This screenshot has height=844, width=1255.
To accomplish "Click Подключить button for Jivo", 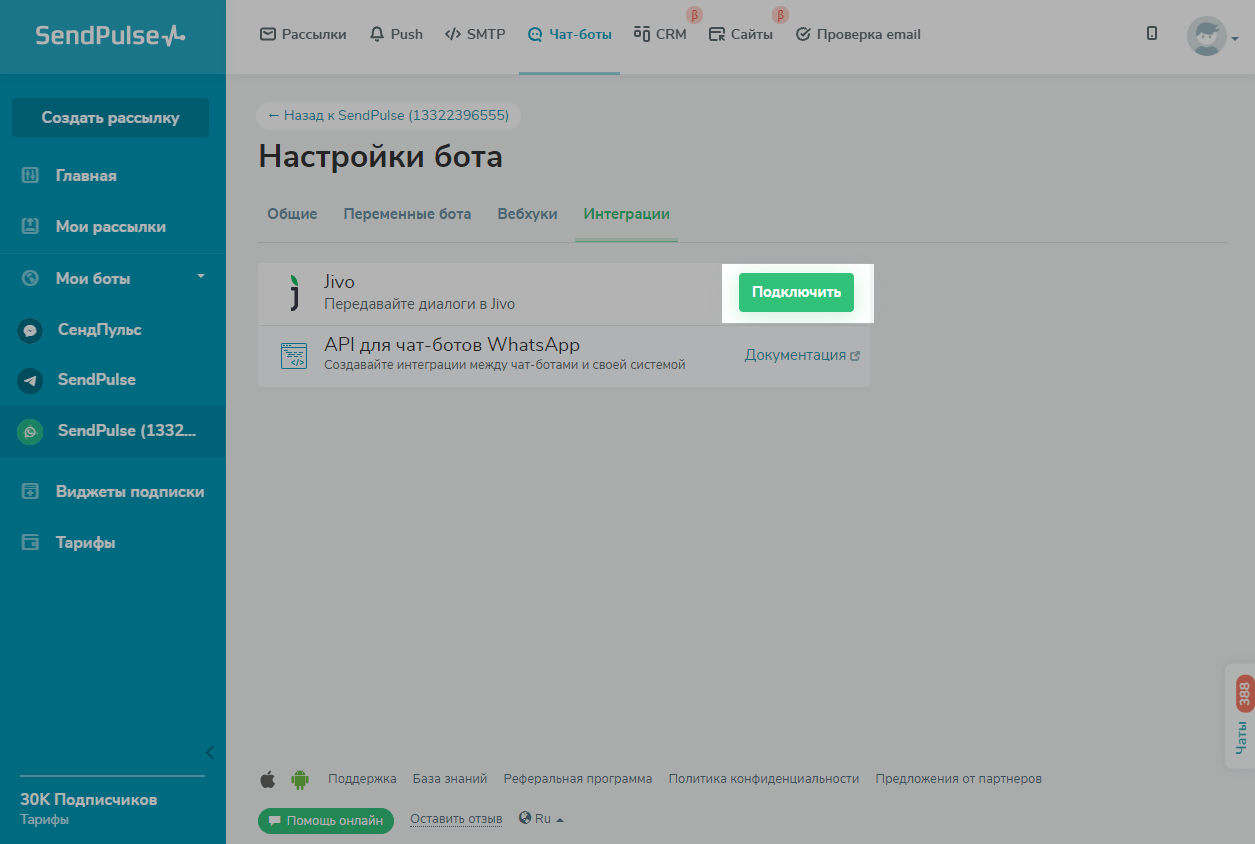I will (x=796, y=292).
